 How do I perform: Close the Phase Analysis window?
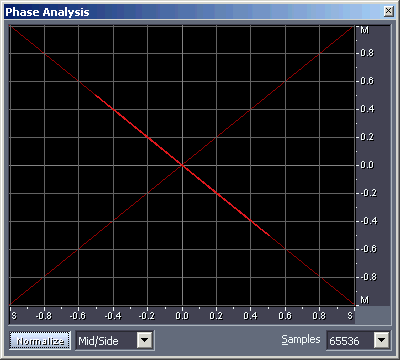(x=389, y=12)
